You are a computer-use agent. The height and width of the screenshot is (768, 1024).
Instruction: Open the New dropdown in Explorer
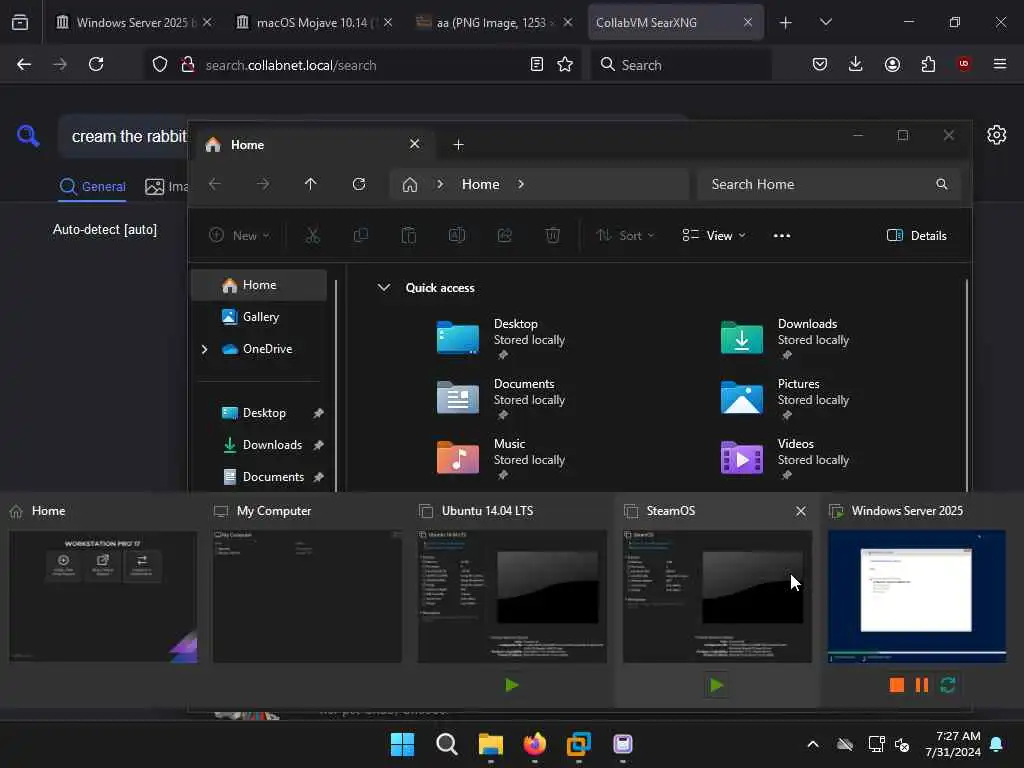pos(239,236)
